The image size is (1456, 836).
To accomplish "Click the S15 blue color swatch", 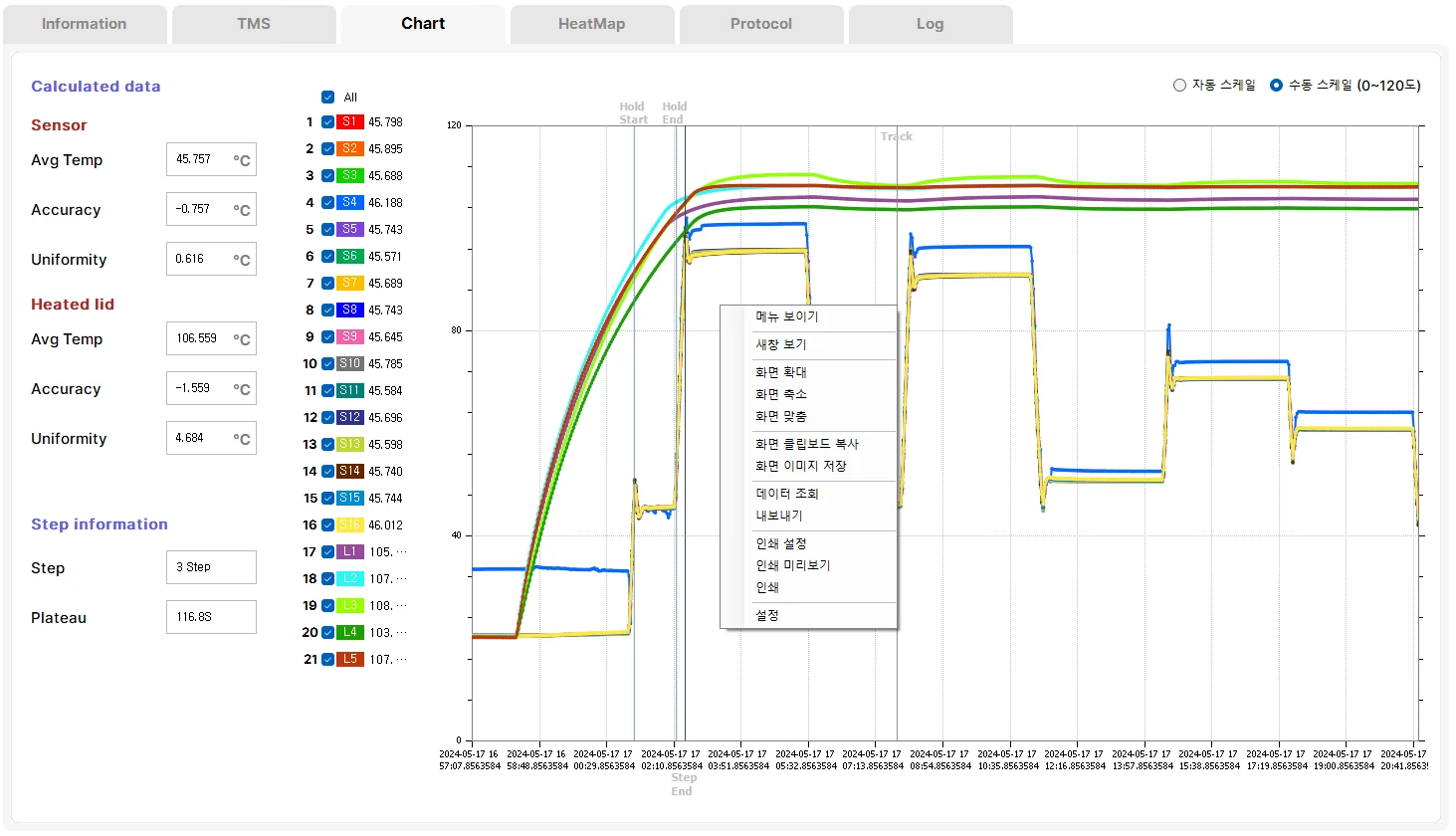I will 350,499.
